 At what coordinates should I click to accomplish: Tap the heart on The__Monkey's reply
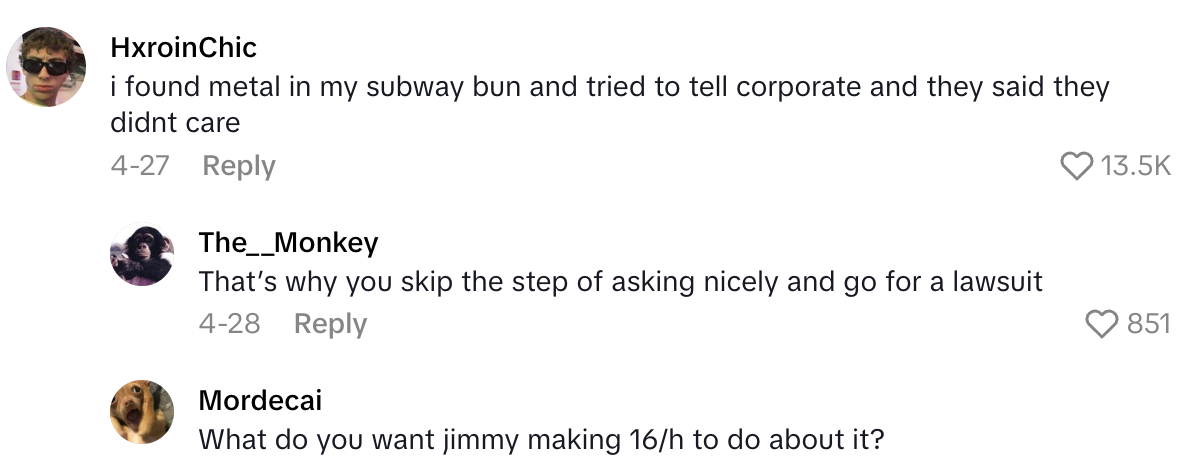pos(1102,324)
